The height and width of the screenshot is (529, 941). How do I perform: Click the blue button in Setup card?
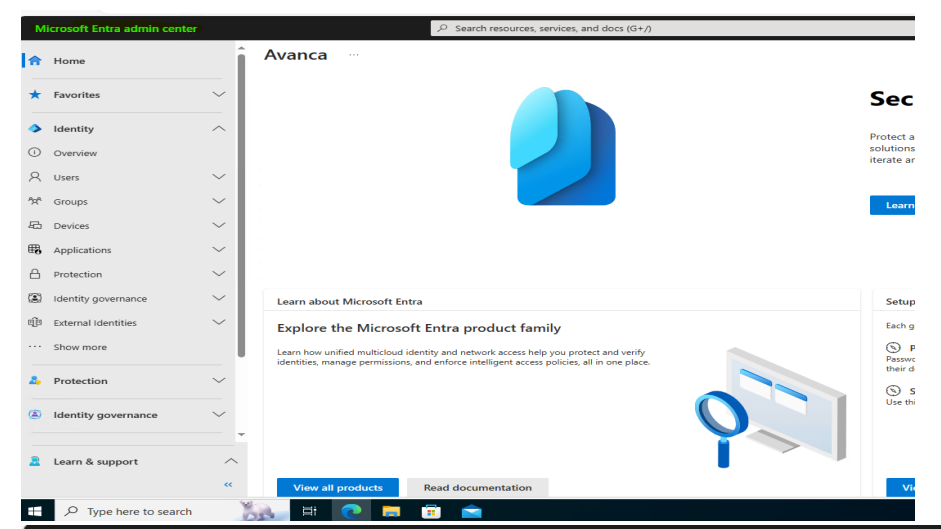(x=900, y=487)
